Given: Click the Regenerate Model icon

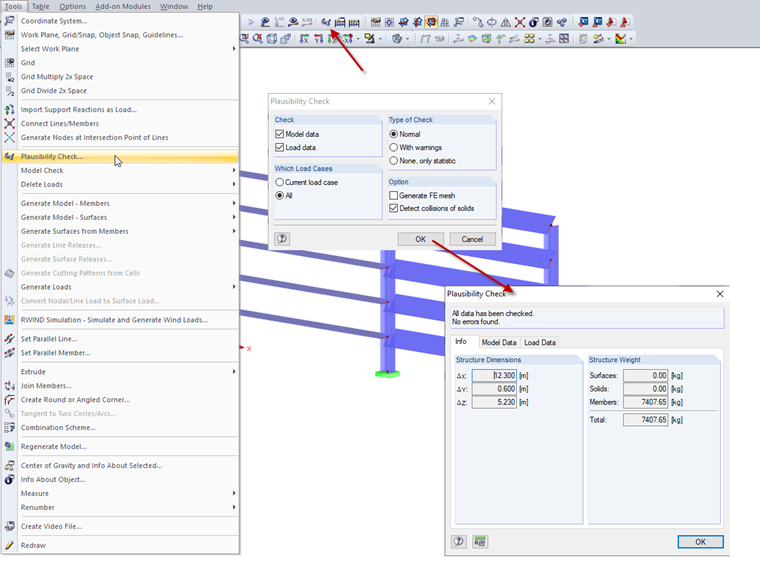Looking at the screenshot, I should click(9, 446).
